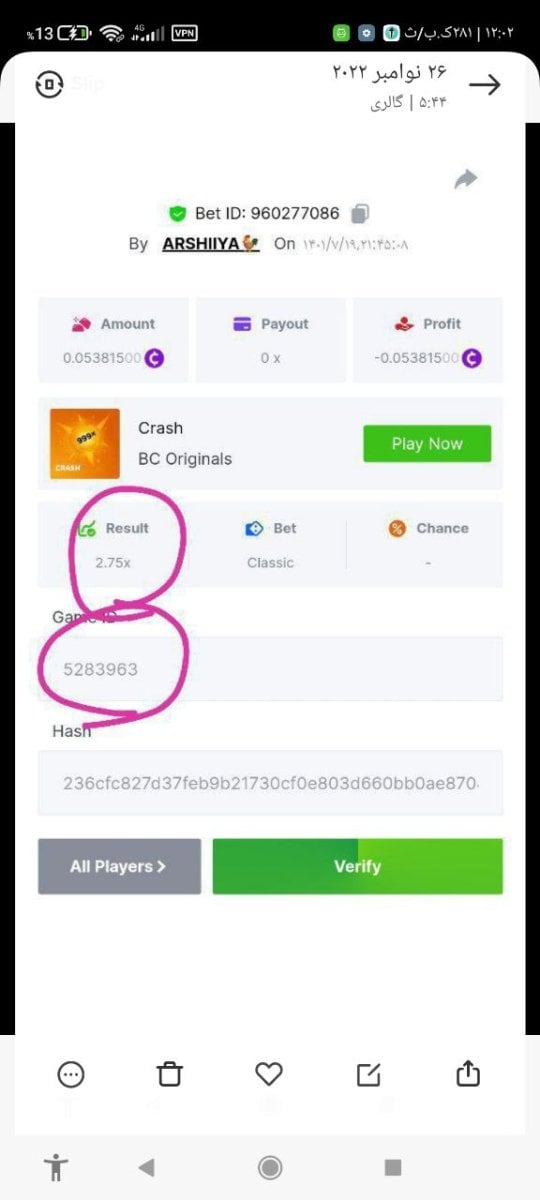Tap the grey share arrow above Bet ID
The image size is (540, 1200).
[465, 179]
